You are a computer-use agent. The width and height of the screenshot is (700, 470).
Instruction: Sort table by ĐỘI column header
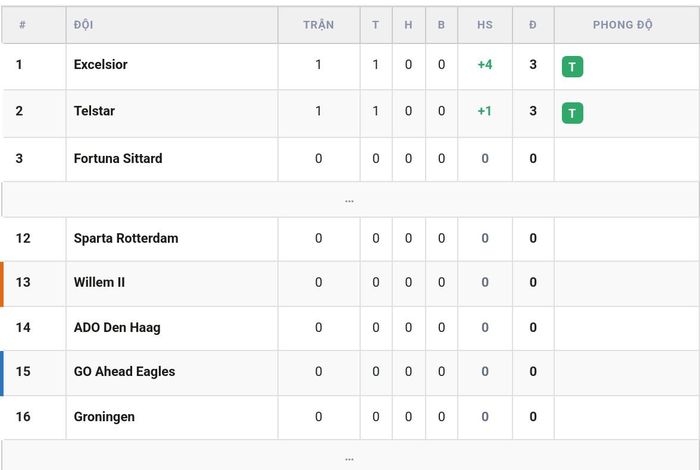point(83,25)
